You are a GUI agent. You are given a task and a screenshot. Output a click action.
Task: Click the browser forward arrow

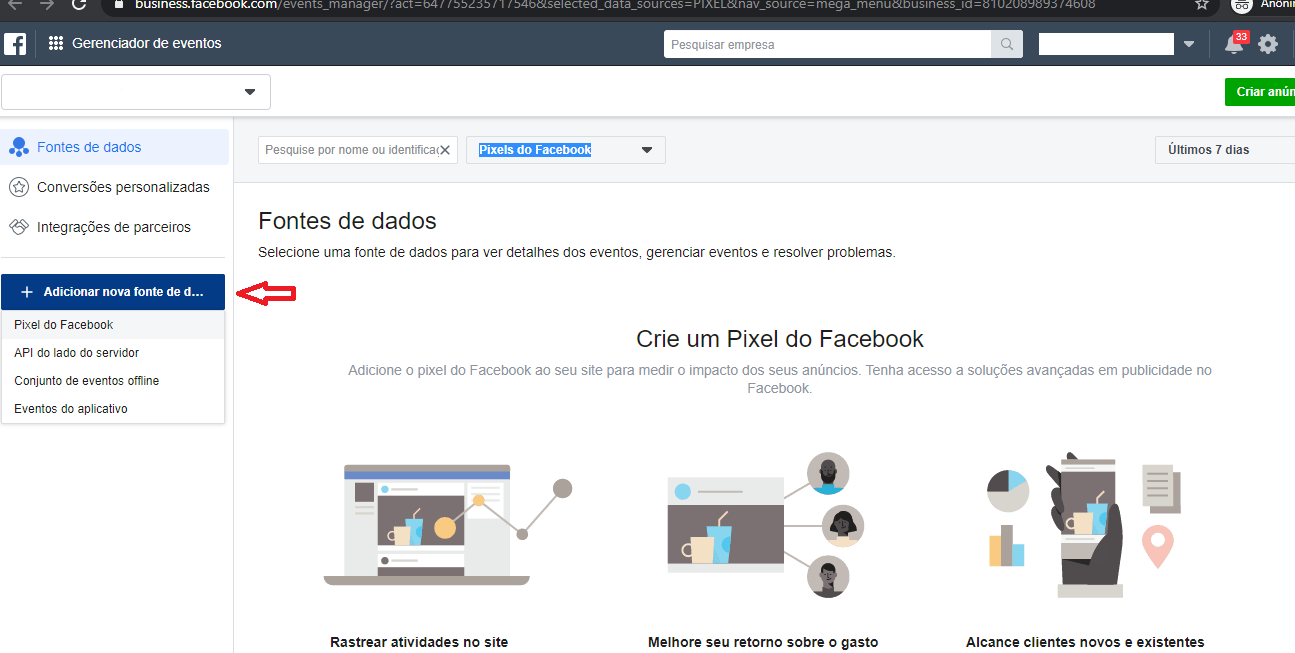point(46,5)
